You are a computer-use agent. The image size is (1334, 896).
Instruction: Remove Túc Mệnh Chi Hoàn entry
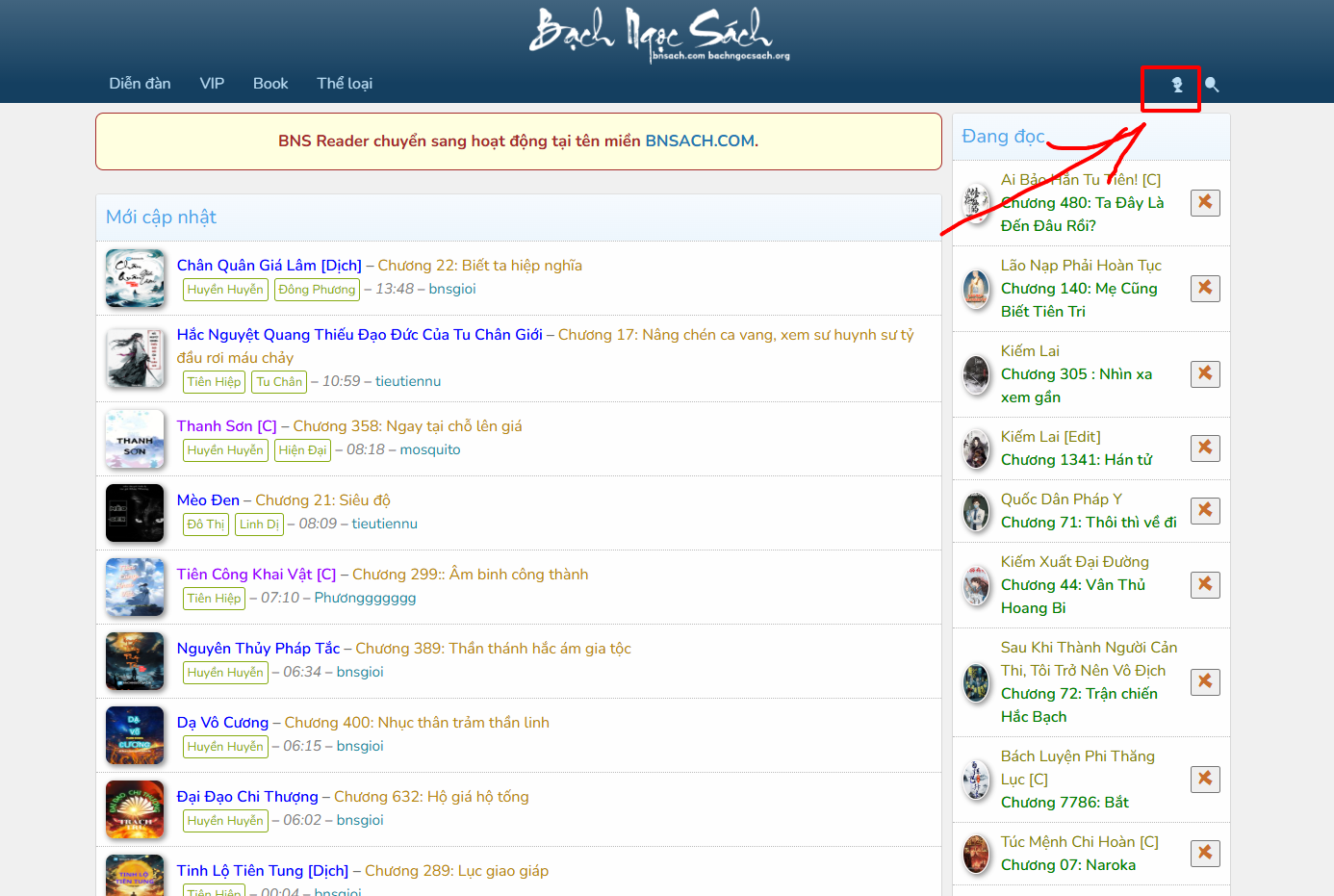[1205, 853]
